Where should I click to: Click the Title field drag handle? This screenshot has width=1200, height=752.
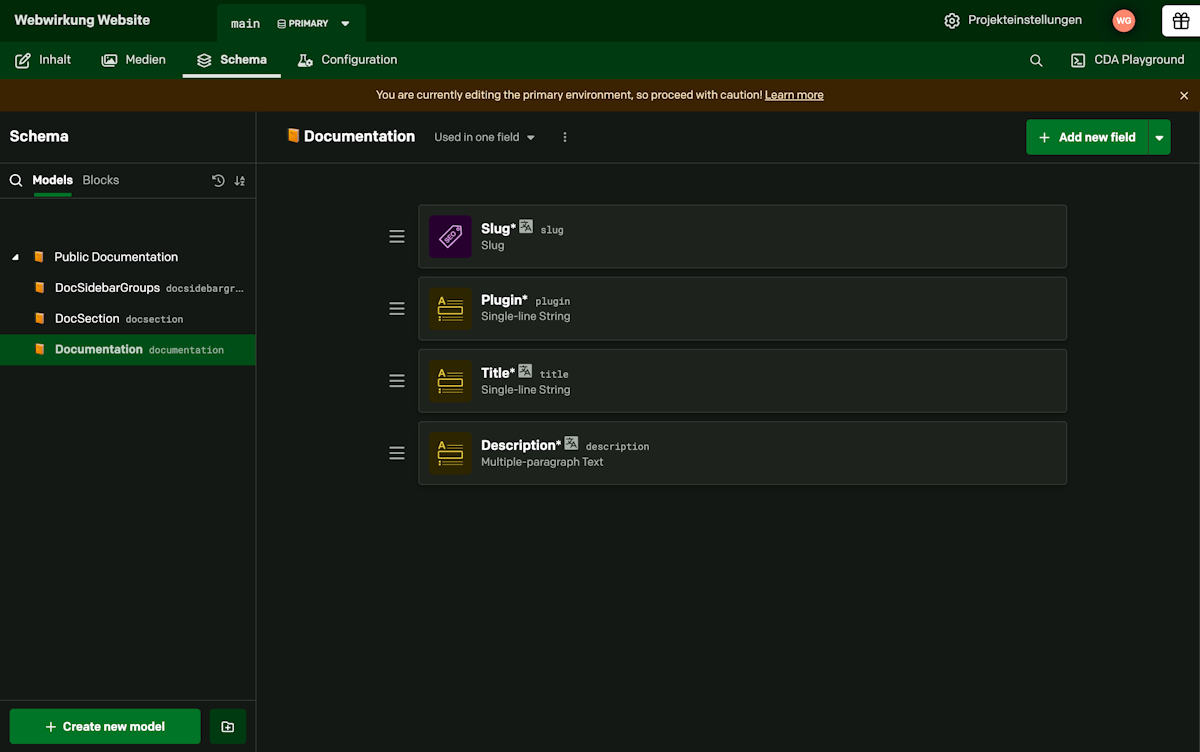coord(397,381)
